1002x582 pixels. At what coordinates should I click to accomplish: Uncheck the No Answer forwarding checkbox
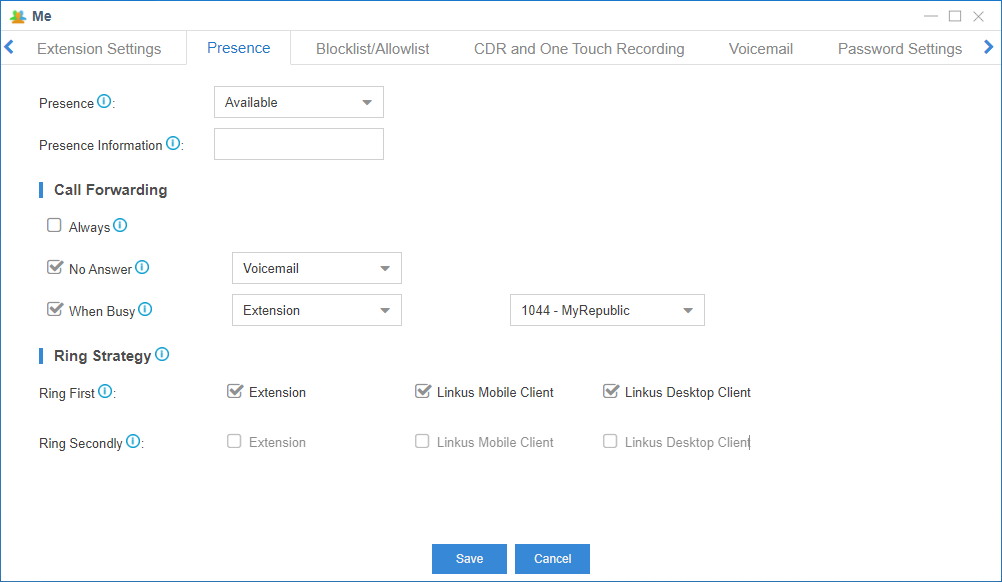54,268
